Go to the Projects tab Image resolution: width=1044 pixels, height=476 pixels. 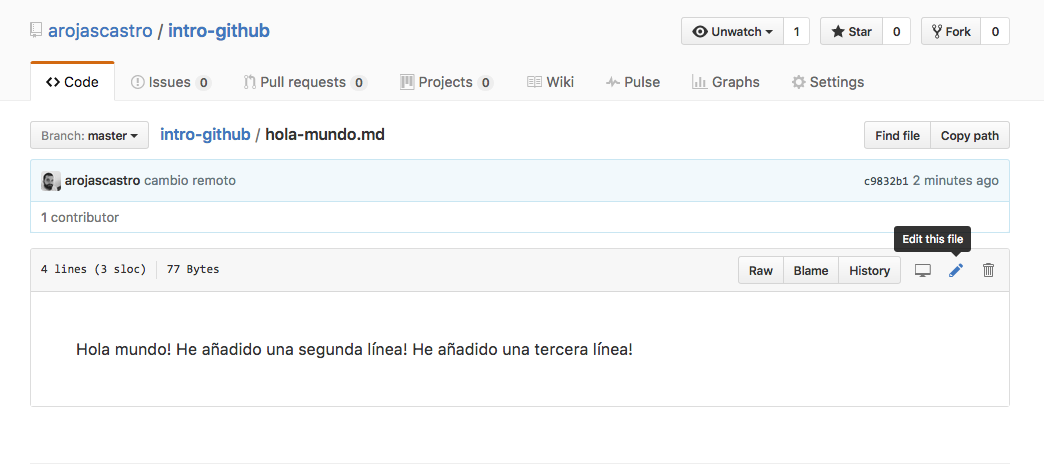tap(446, 82)
